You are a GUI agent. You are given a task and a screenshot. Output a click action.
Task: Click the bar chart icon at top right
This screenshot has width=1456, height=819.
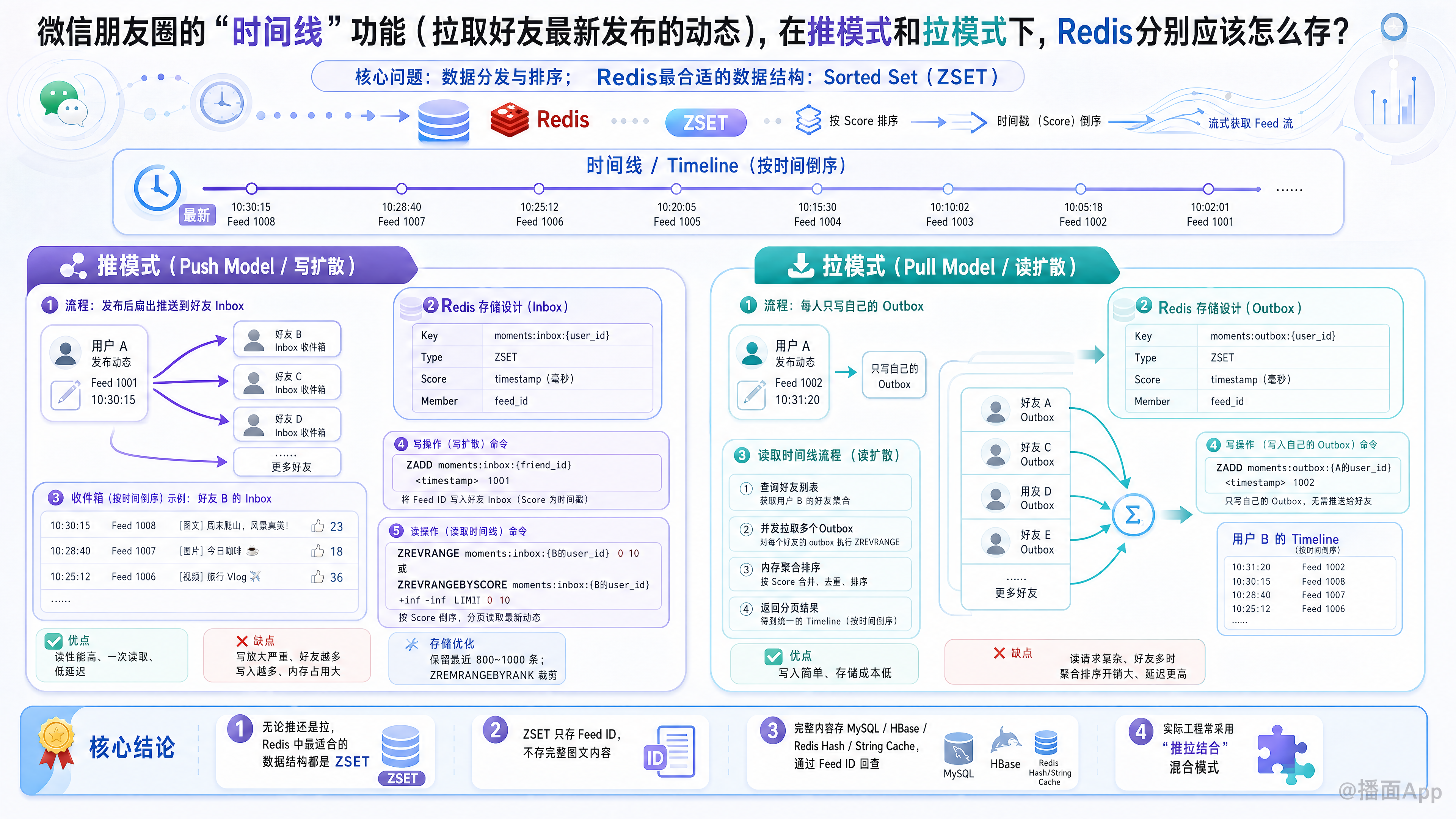tap(1395, 100)
